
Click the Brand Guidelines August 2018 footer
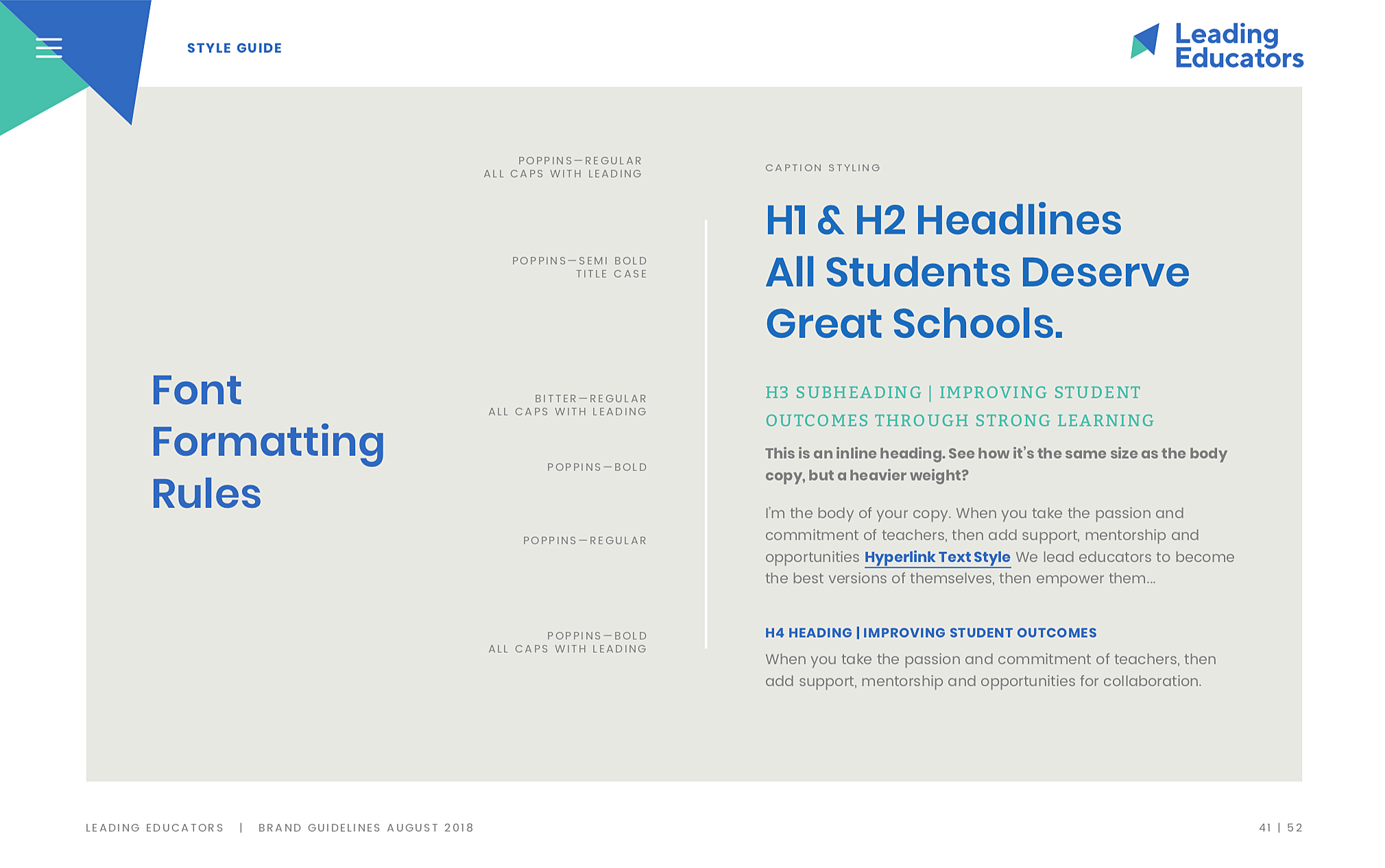(365, 828)
